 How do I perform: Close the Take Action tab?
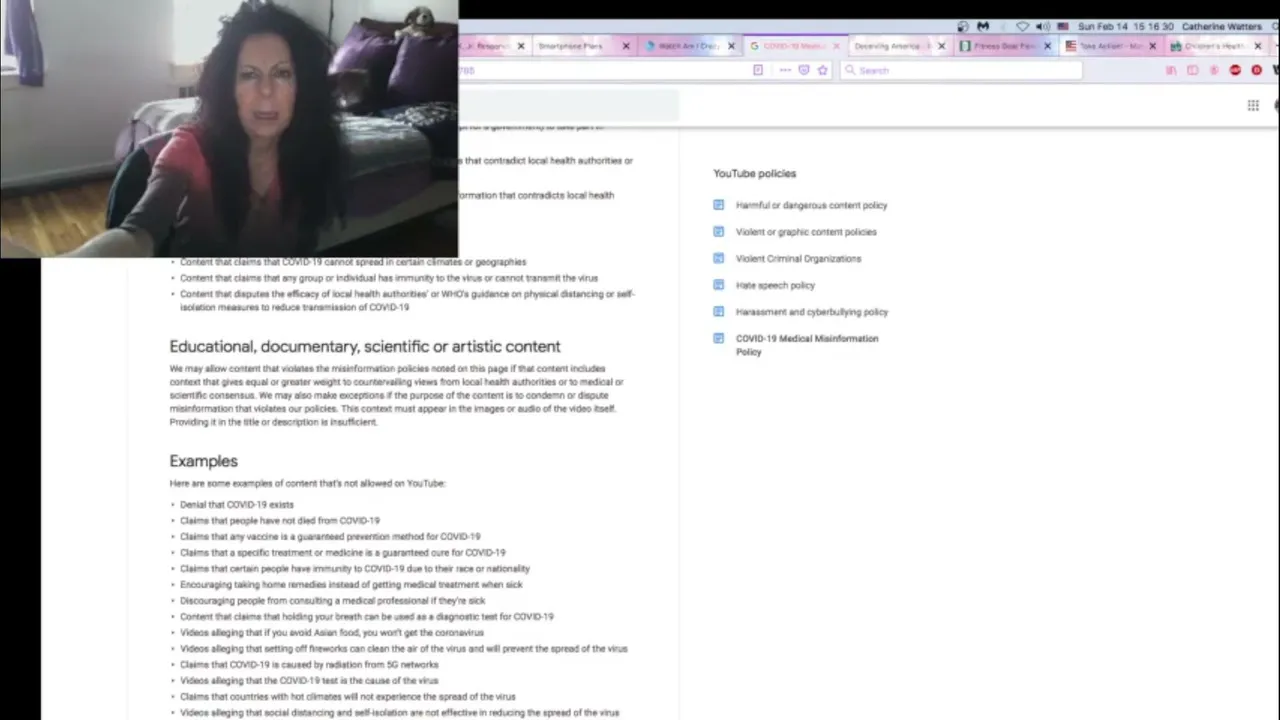1152,46
